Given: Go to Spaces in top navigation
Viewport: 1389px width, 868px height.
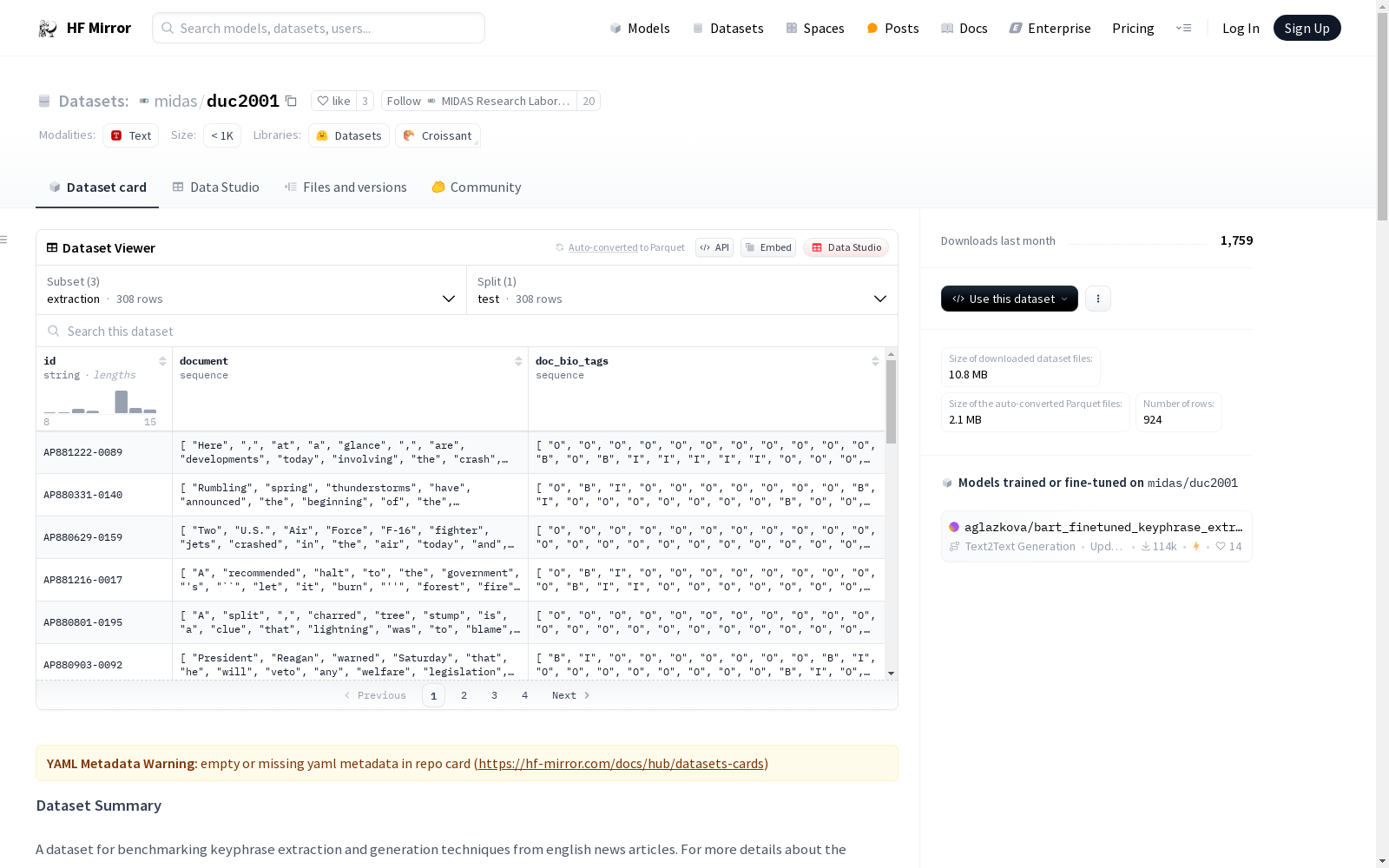Looking at the screenshot, I should point(815,29).
